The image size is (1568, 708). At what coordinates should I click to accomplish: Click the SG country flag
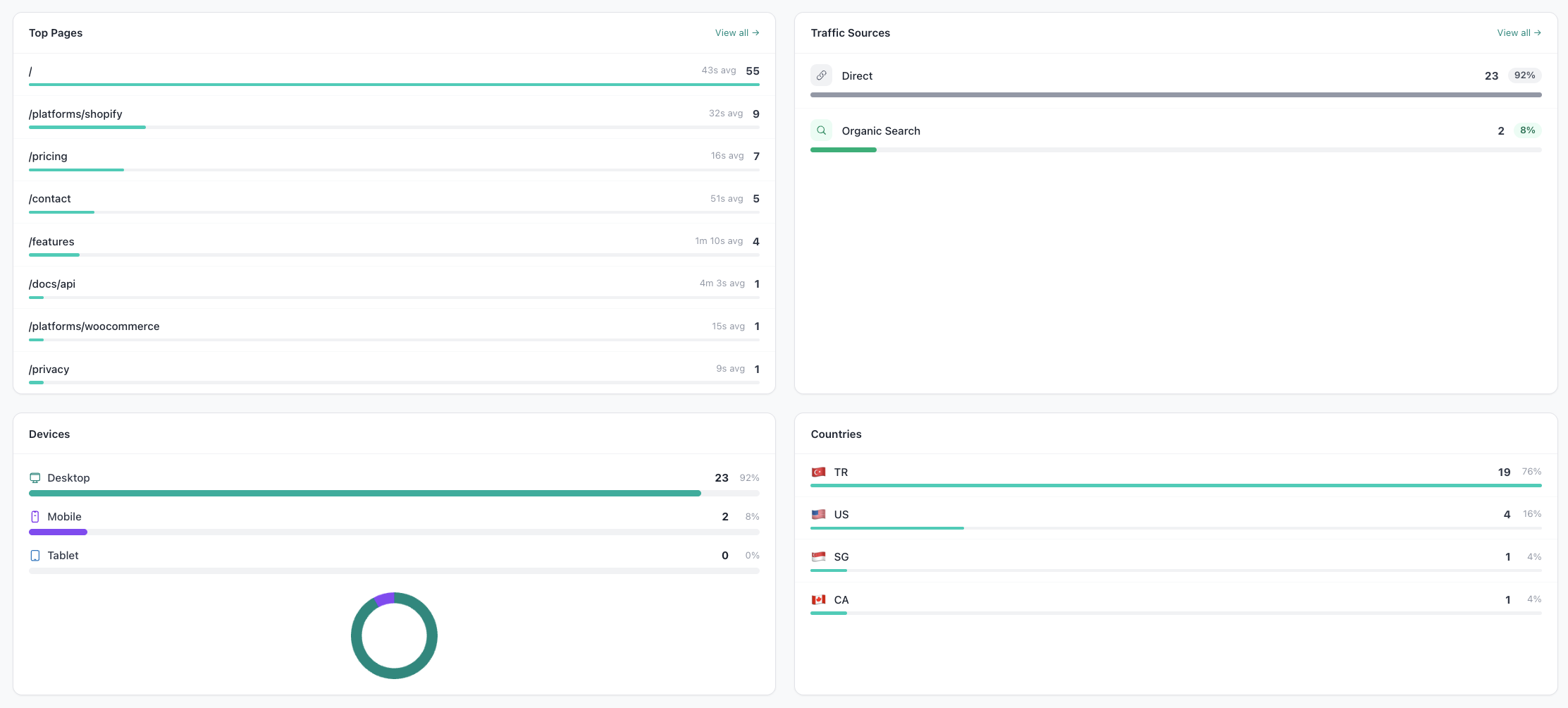[x=820, y=556]
